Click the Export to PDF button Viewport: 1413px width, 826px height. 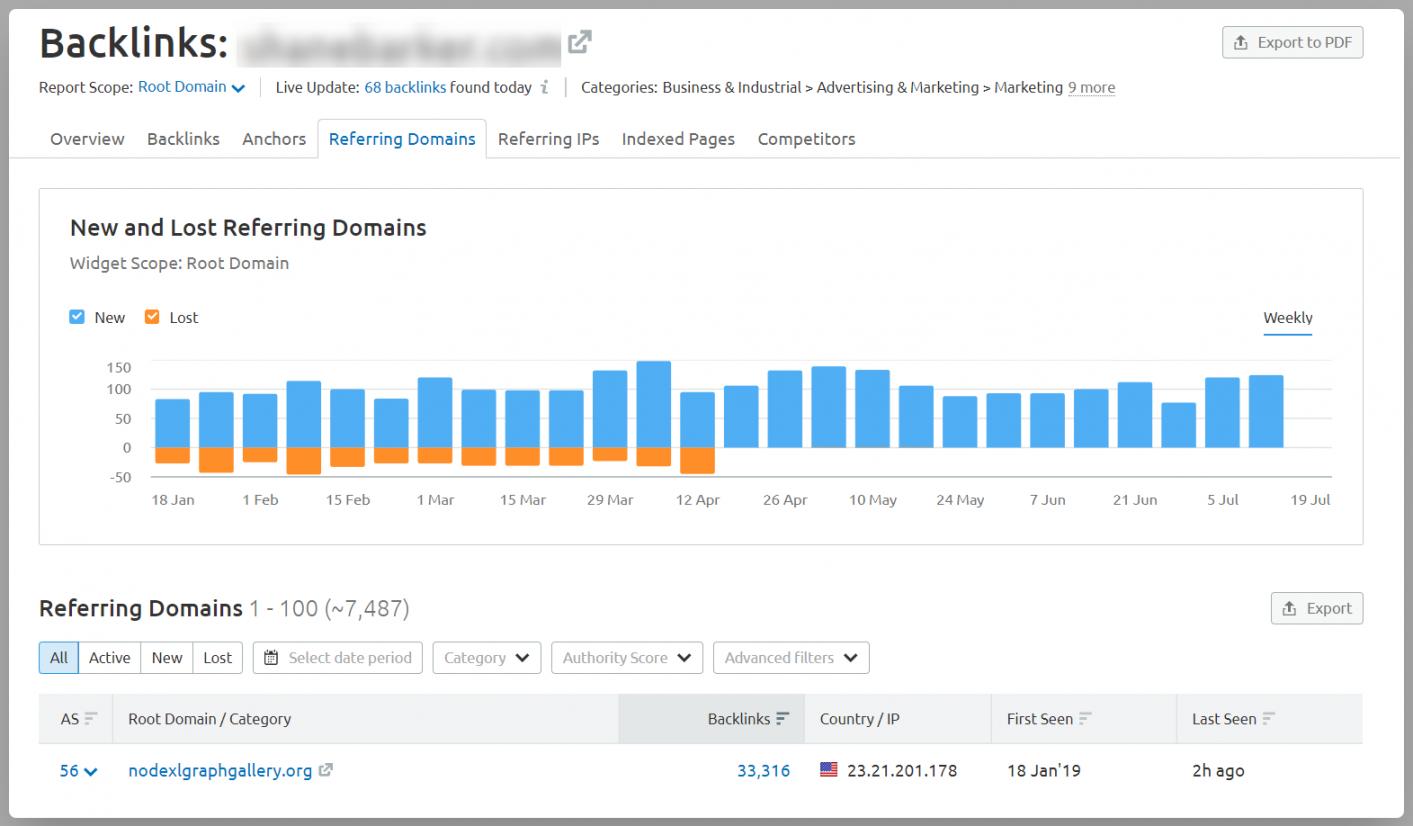pyautogui.click(x=1292, y=42)
